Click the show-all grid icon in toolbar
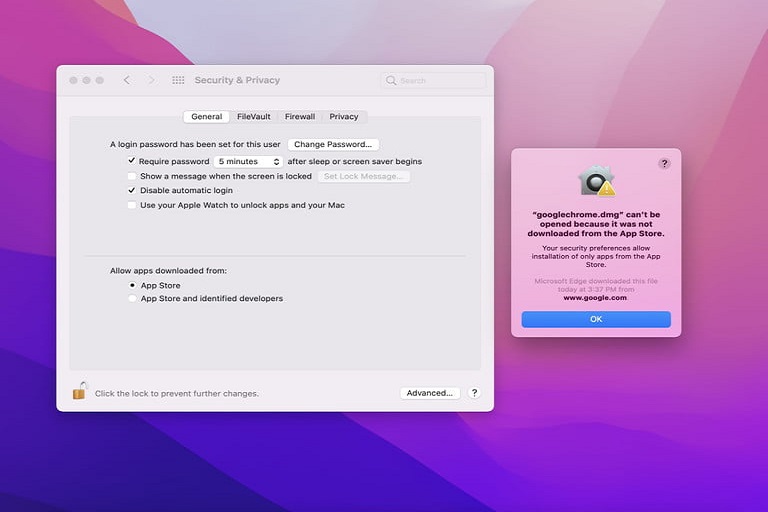The height and width of the screenshot is (512, 768). pyautogui.click(x=178, y=80)
